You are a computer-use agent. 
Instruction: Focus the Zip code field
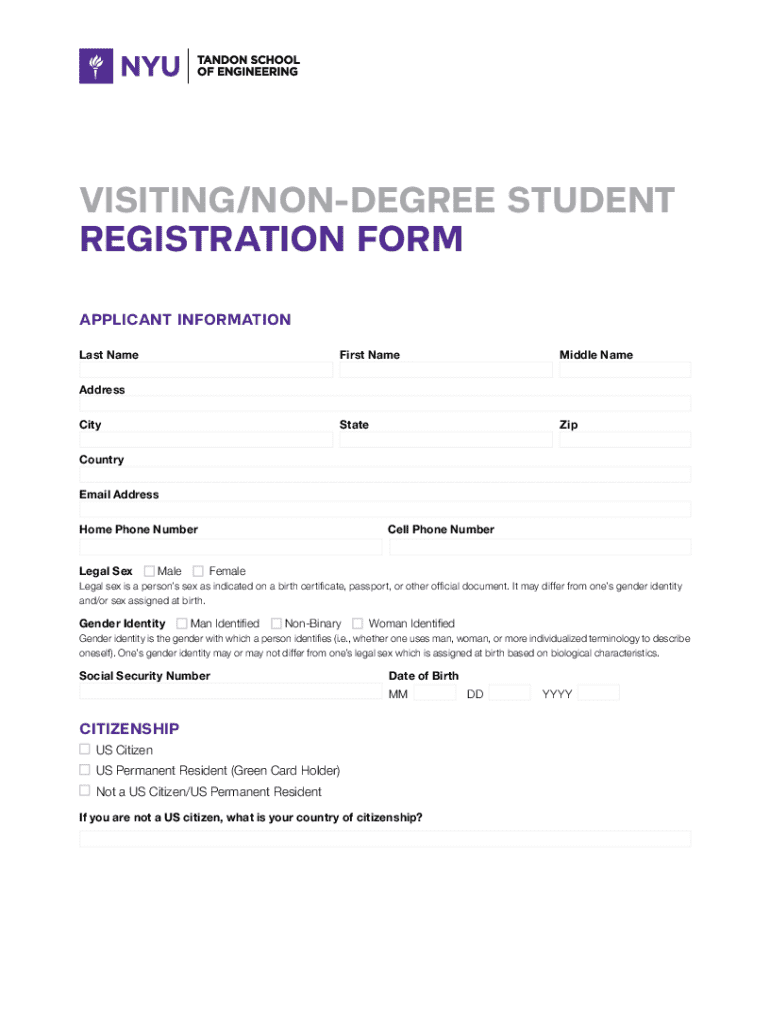[625, 439]
